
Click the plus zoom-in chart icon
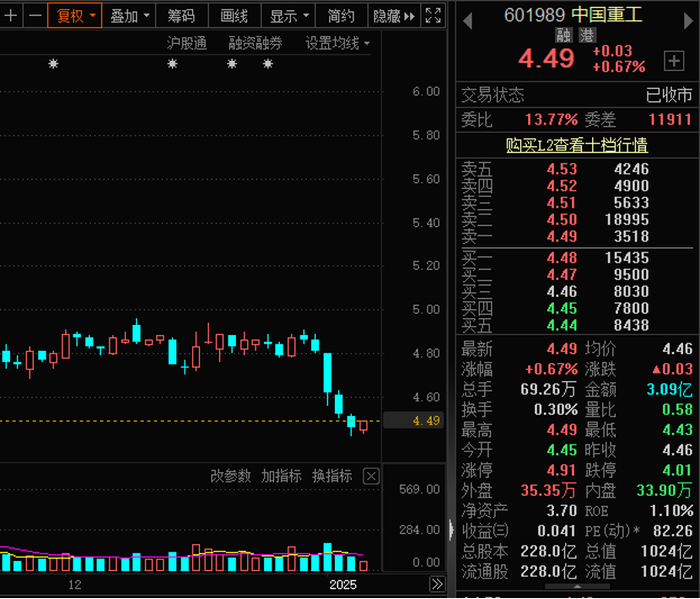pos(11,16)
